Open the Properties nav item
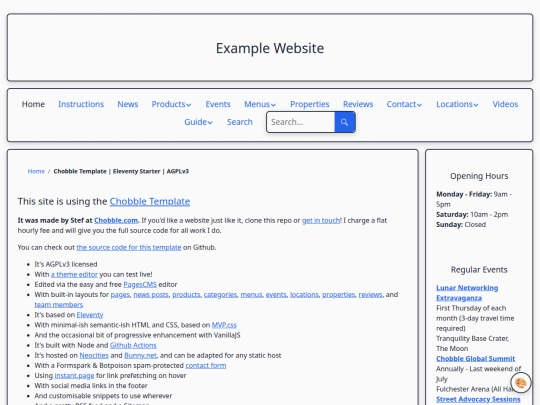This screenshot has width=540, height=405. click(310, 104)
